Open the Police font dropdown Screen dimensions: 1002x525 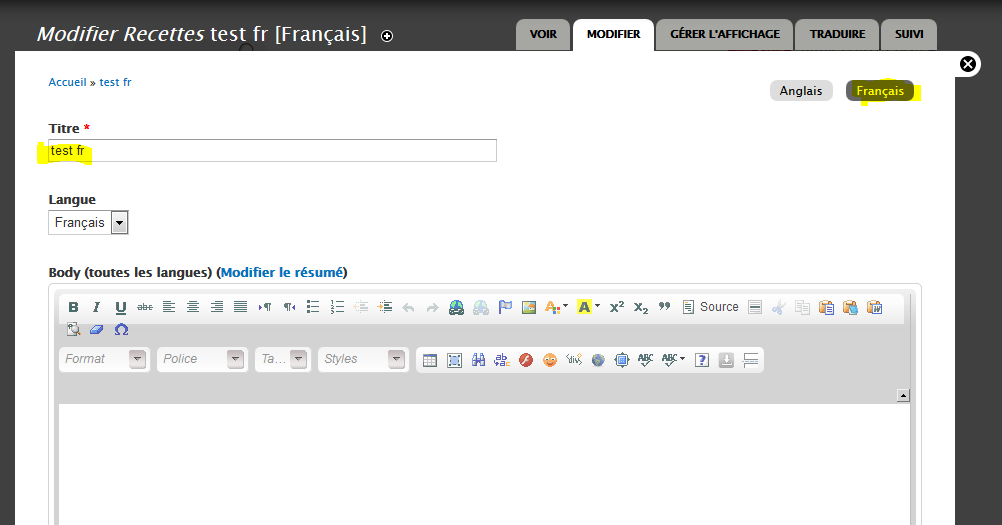pyautogui.click(x=202, y=360)
